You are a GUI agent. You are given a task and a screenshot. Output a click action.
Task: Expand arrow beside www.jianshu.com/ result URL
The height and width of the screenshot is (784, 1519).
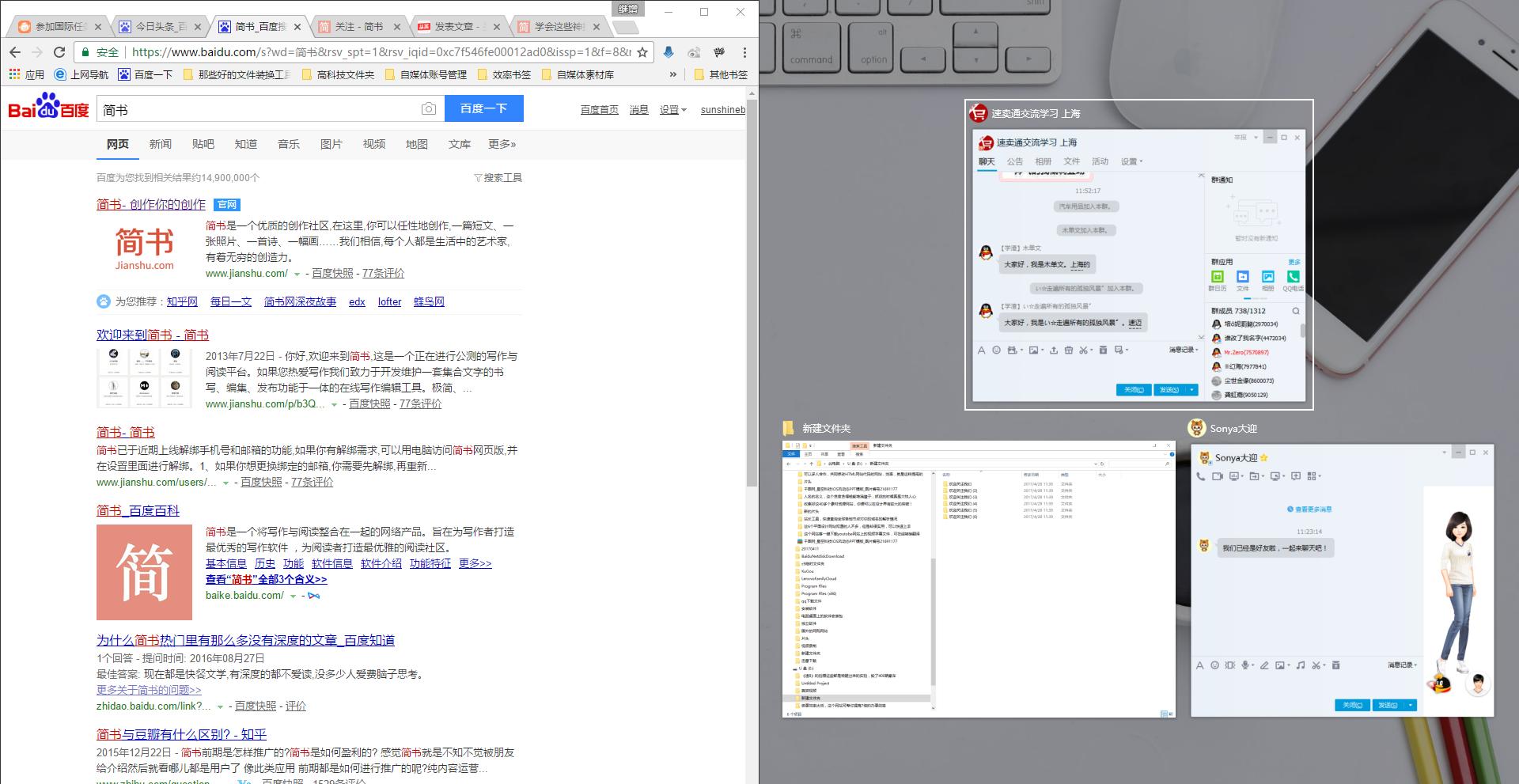(297, 274)
